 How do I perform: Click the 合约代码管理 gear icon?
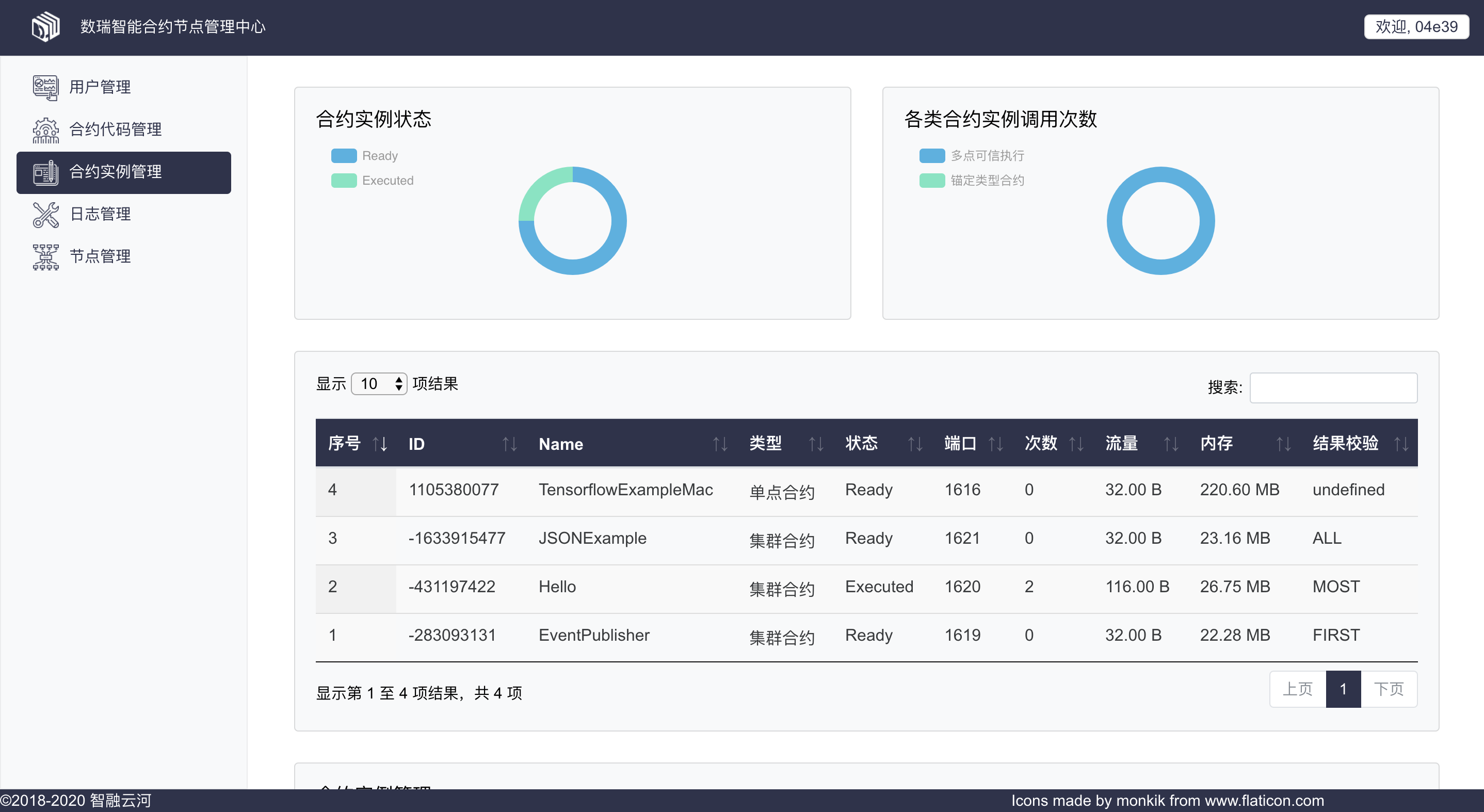point(45,129)
